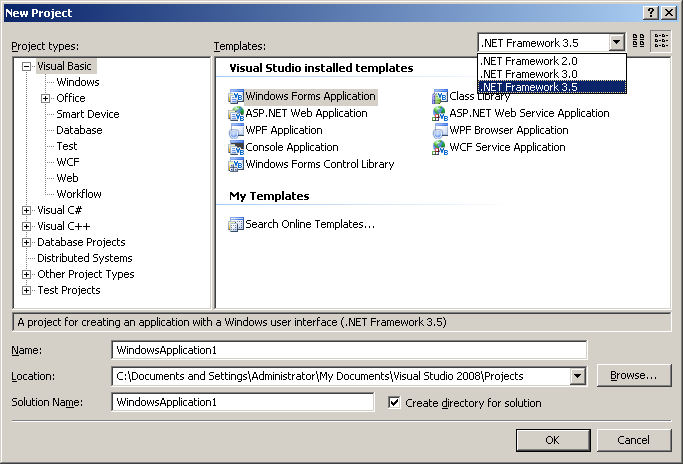Pick the WPF Application template icon
The height and width of the screenshot is (464, 683).
tap(236, 130)
